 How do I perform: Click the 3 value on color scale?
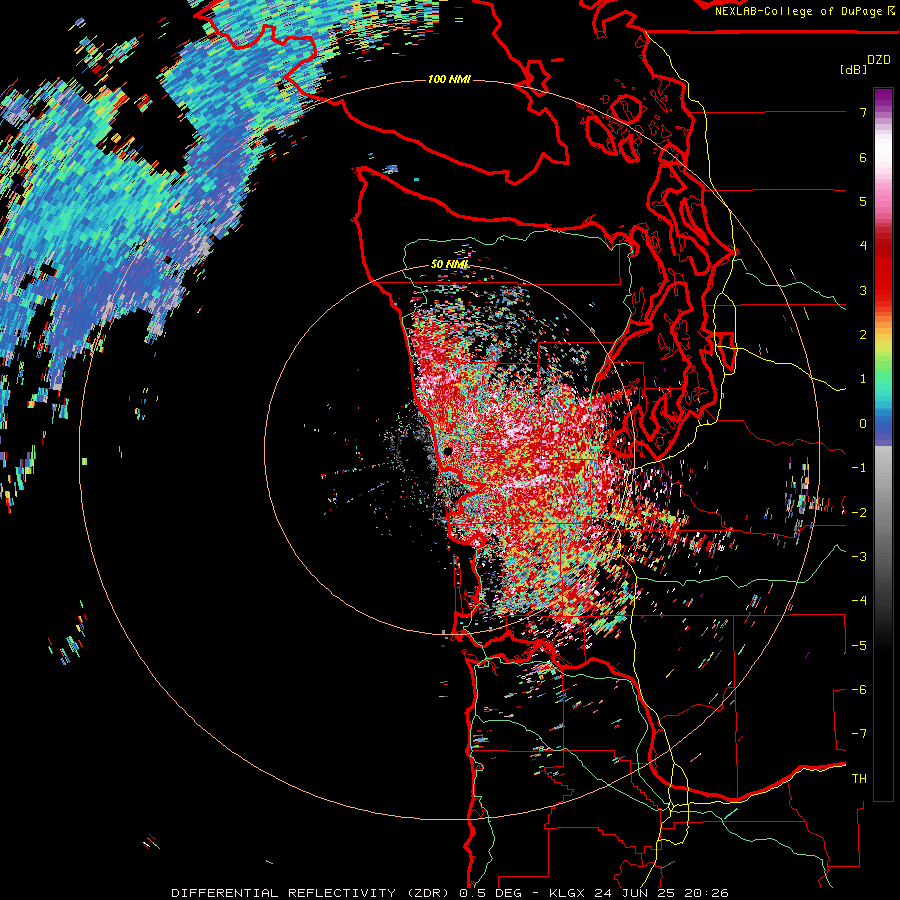click(863, 290)
